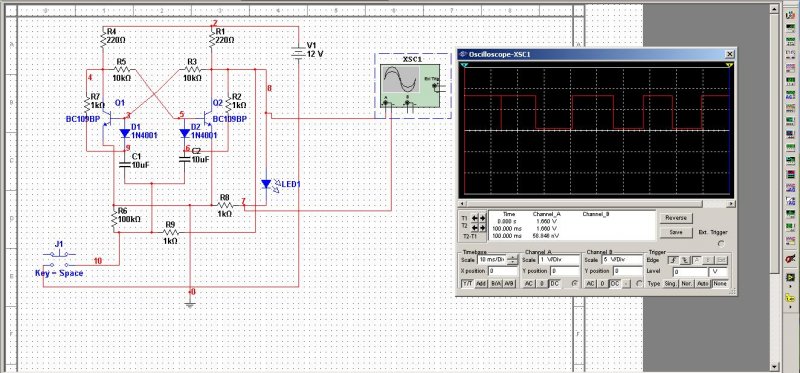Click the oscilloscope horizontal scrollbar
This screenshot has width=800, height=373.
(x=596, y=204)
